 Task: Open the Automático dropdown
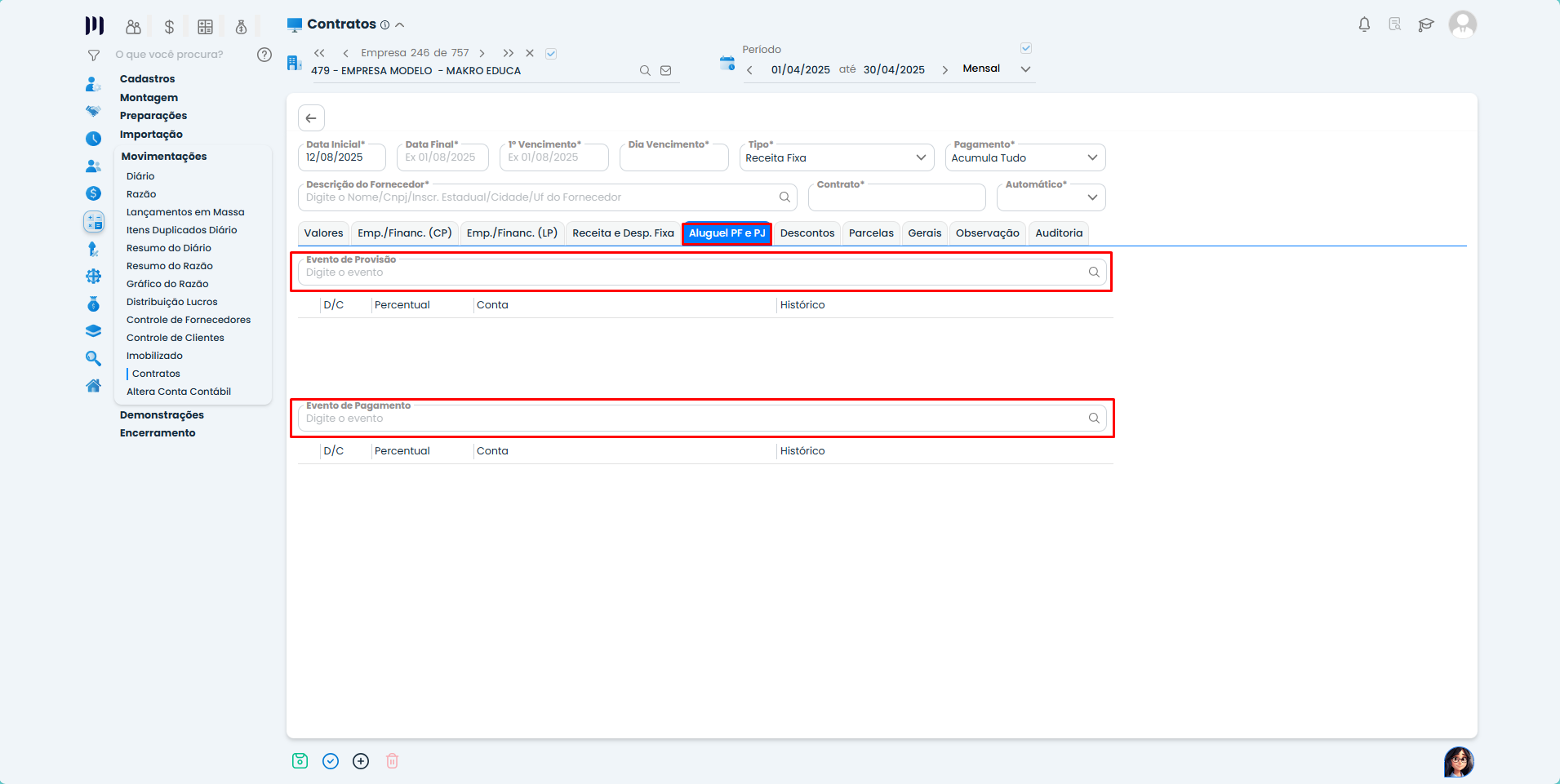coord(1051,197)
